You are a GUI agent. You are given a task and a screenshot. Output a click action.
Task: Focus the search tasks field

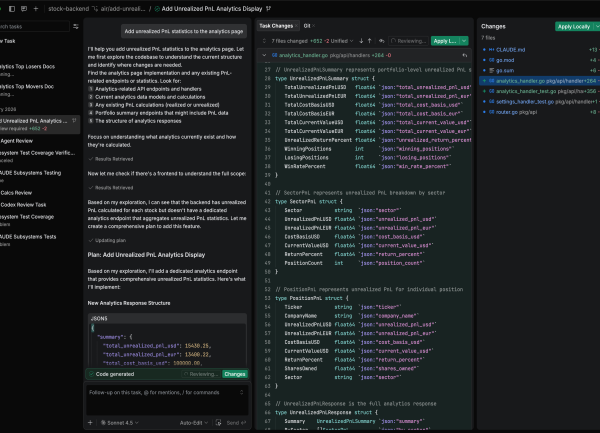click(x=34, y=26)
